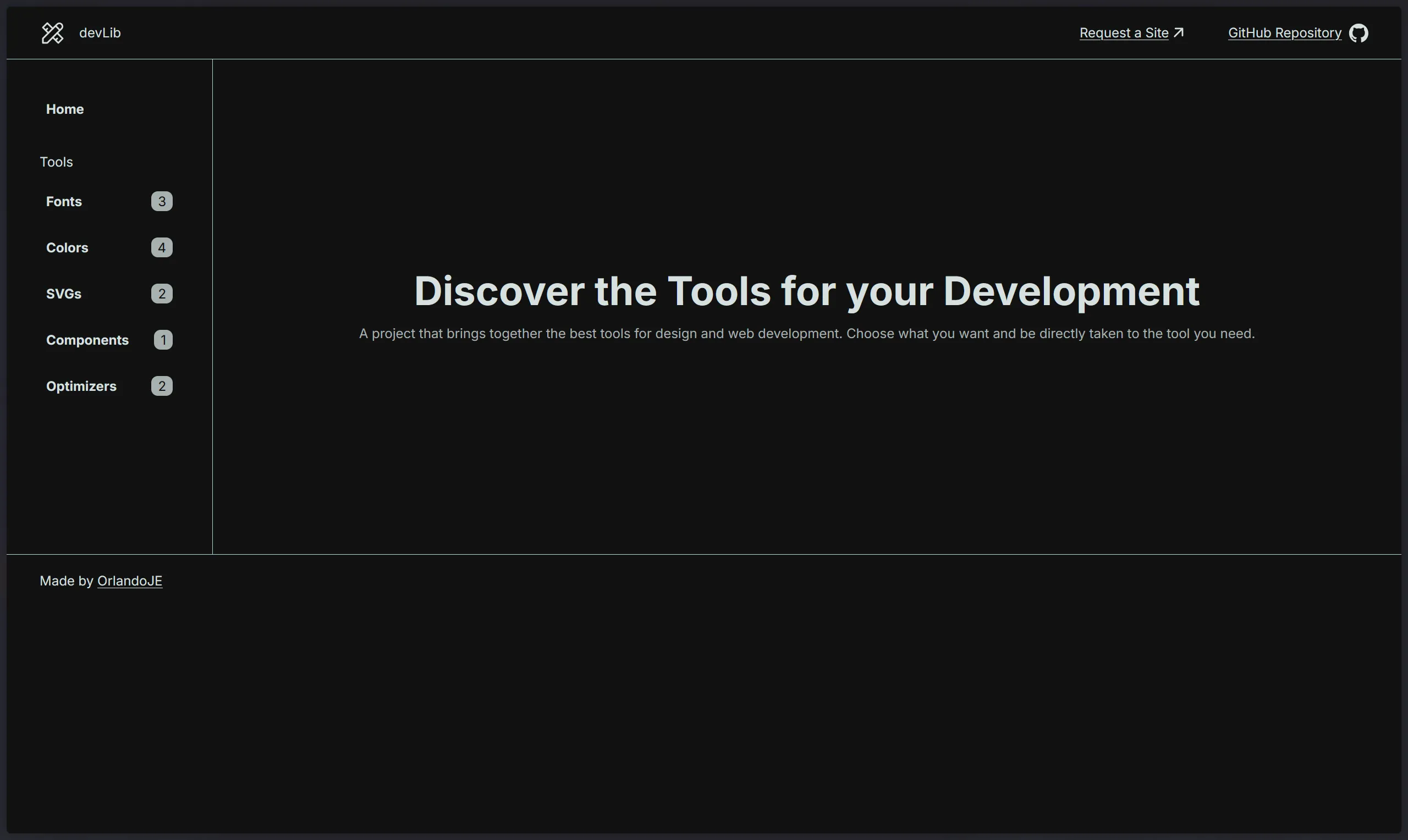Open the Optimizers entry in the sidebar

[81, 385]
